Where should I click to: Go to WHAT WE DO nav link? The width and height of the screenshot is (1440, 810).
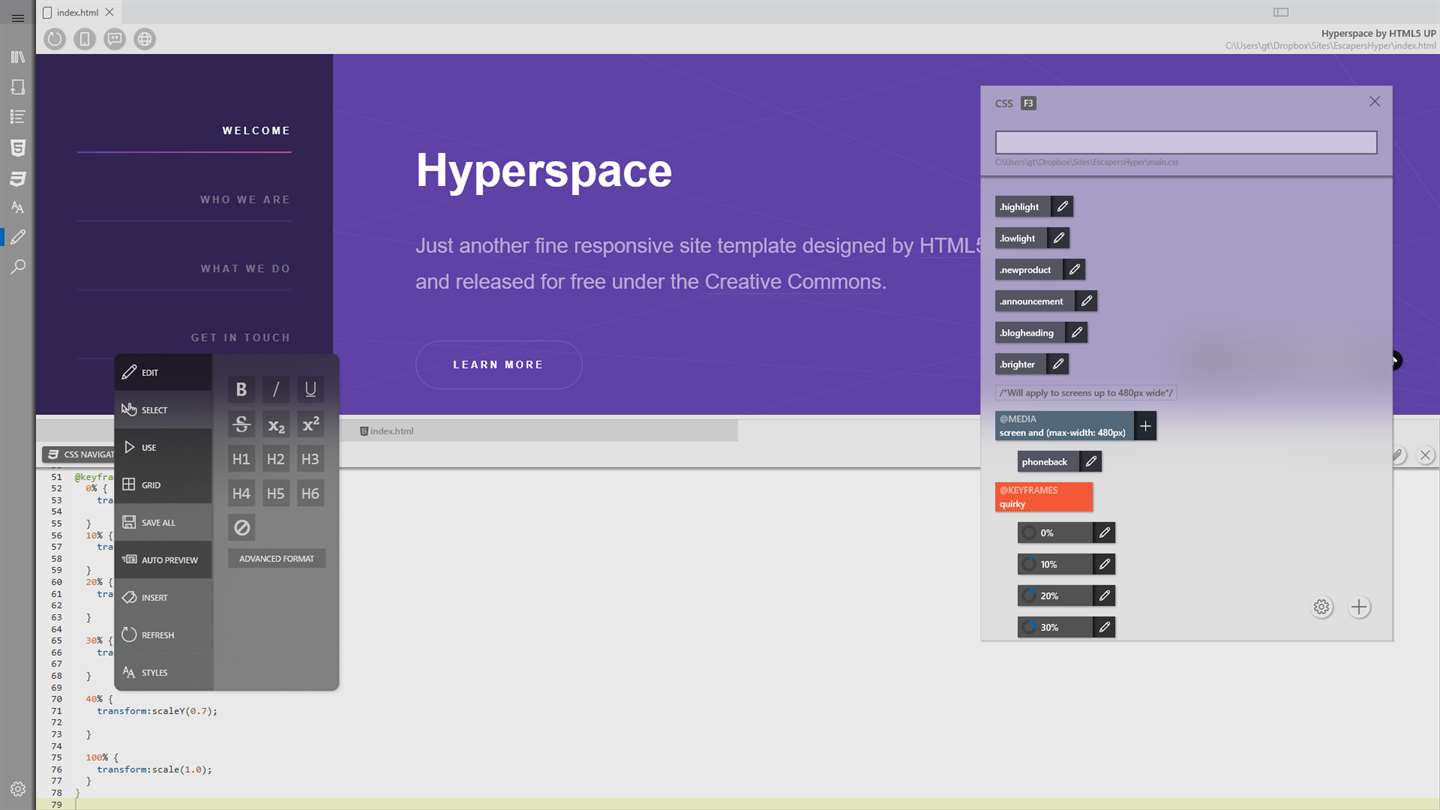(245, 269)
